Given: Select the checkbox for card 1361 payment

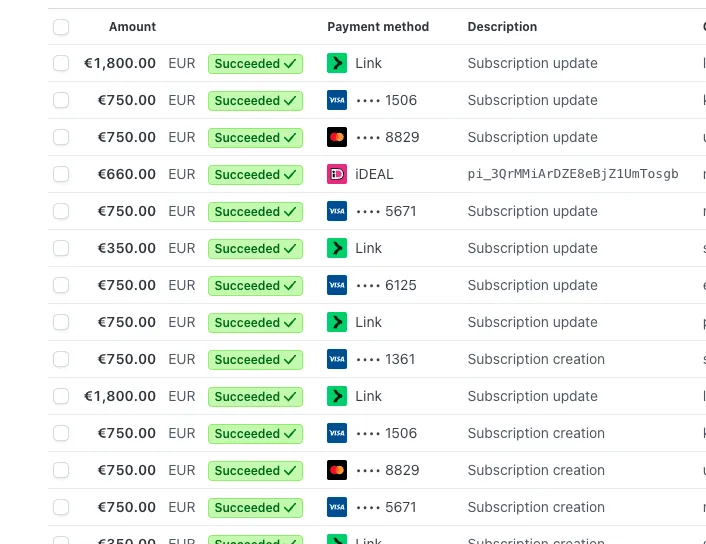Looking at the screenshot, I should pyautogui.click(x=61, y=359).
